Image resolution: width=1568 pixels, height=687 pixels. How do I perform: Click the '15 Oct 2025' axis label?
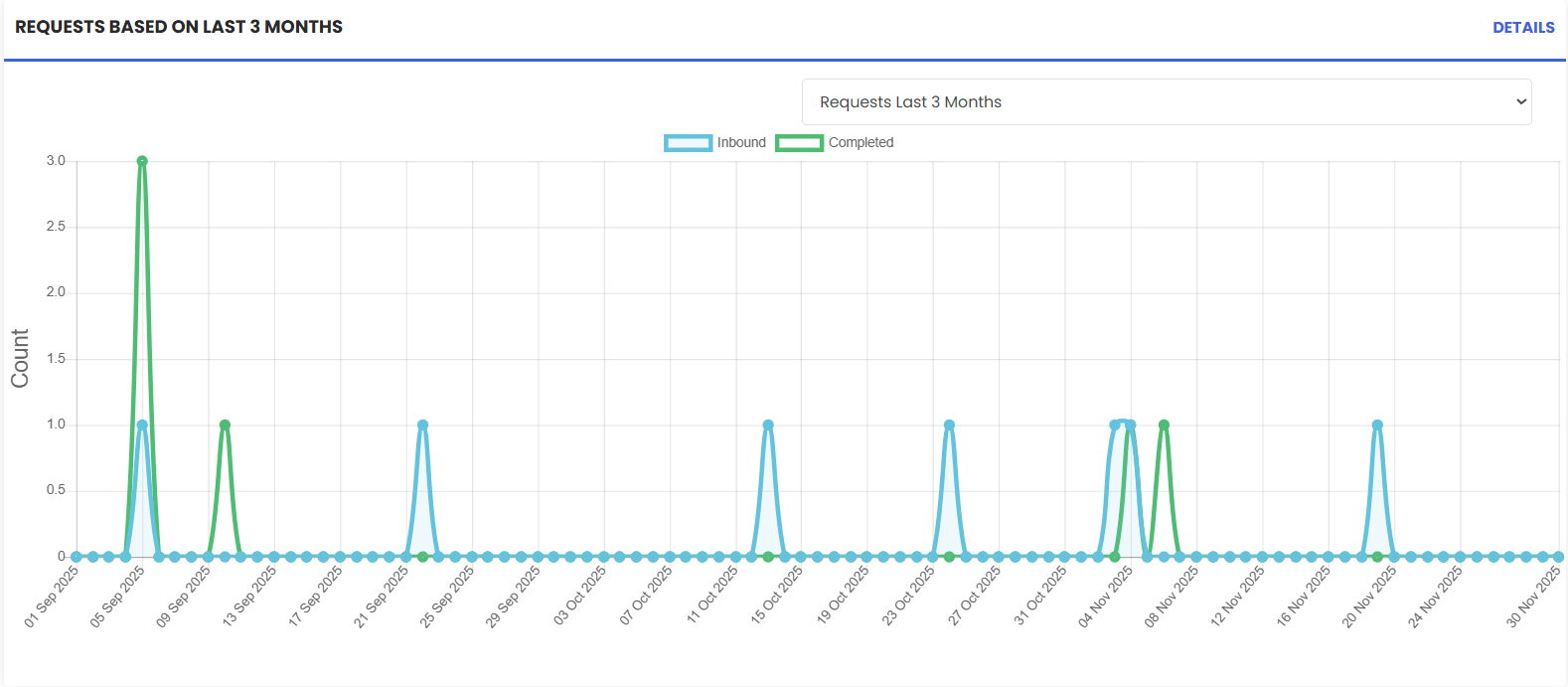777,595
